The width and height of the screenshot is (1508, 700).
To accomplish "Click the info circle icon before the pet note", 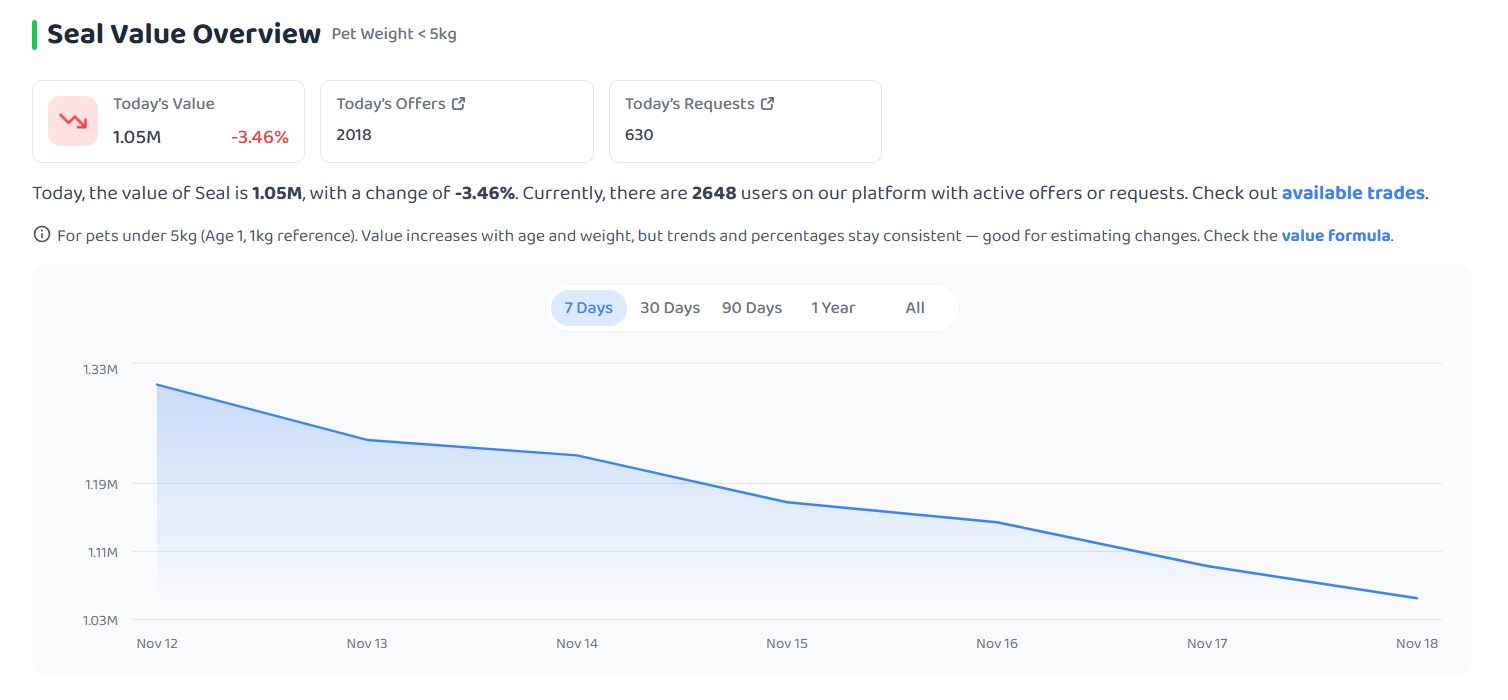I will click(x=42, y=235).
